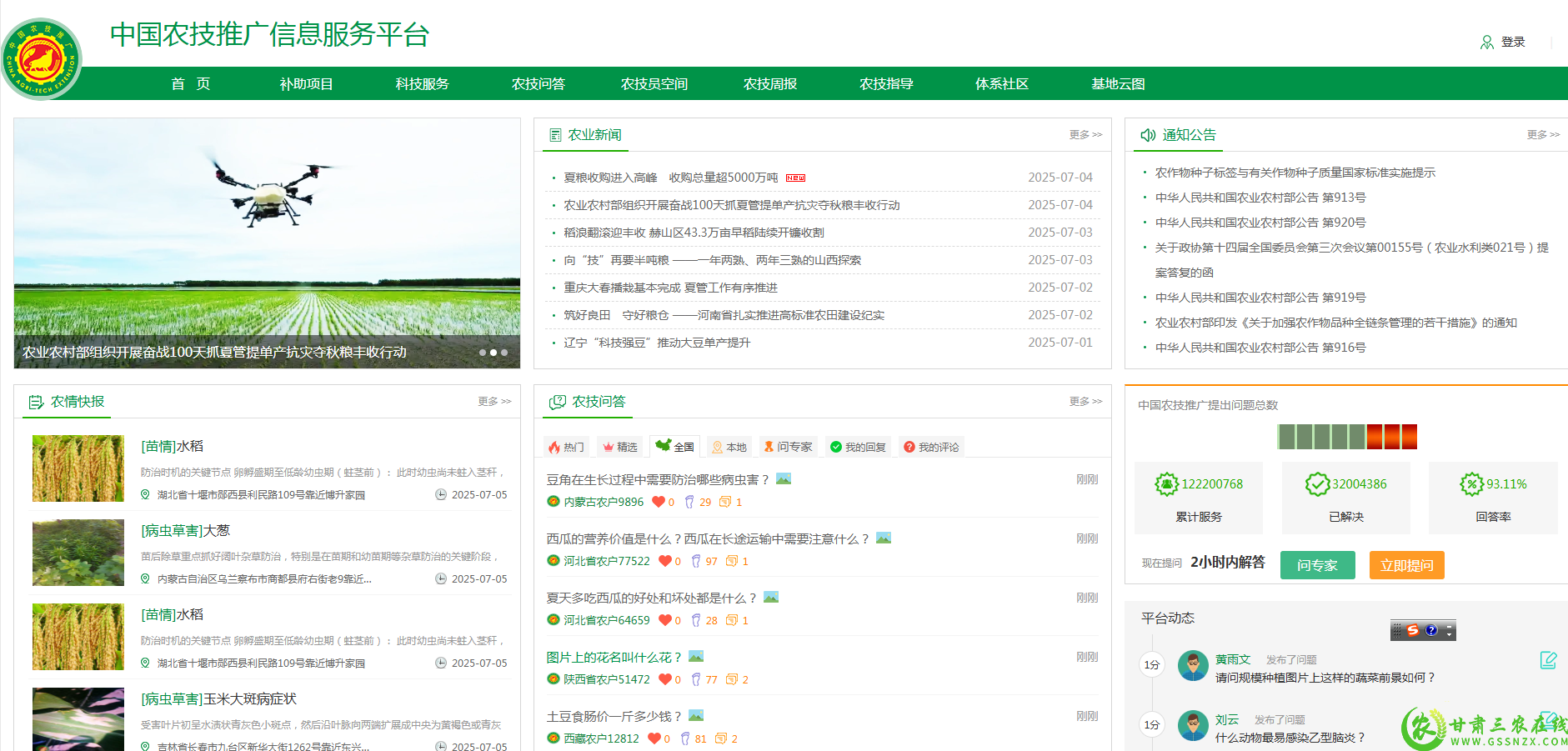
Task: Click the views icon for 河北省农户77522
Action: (696, 561)
